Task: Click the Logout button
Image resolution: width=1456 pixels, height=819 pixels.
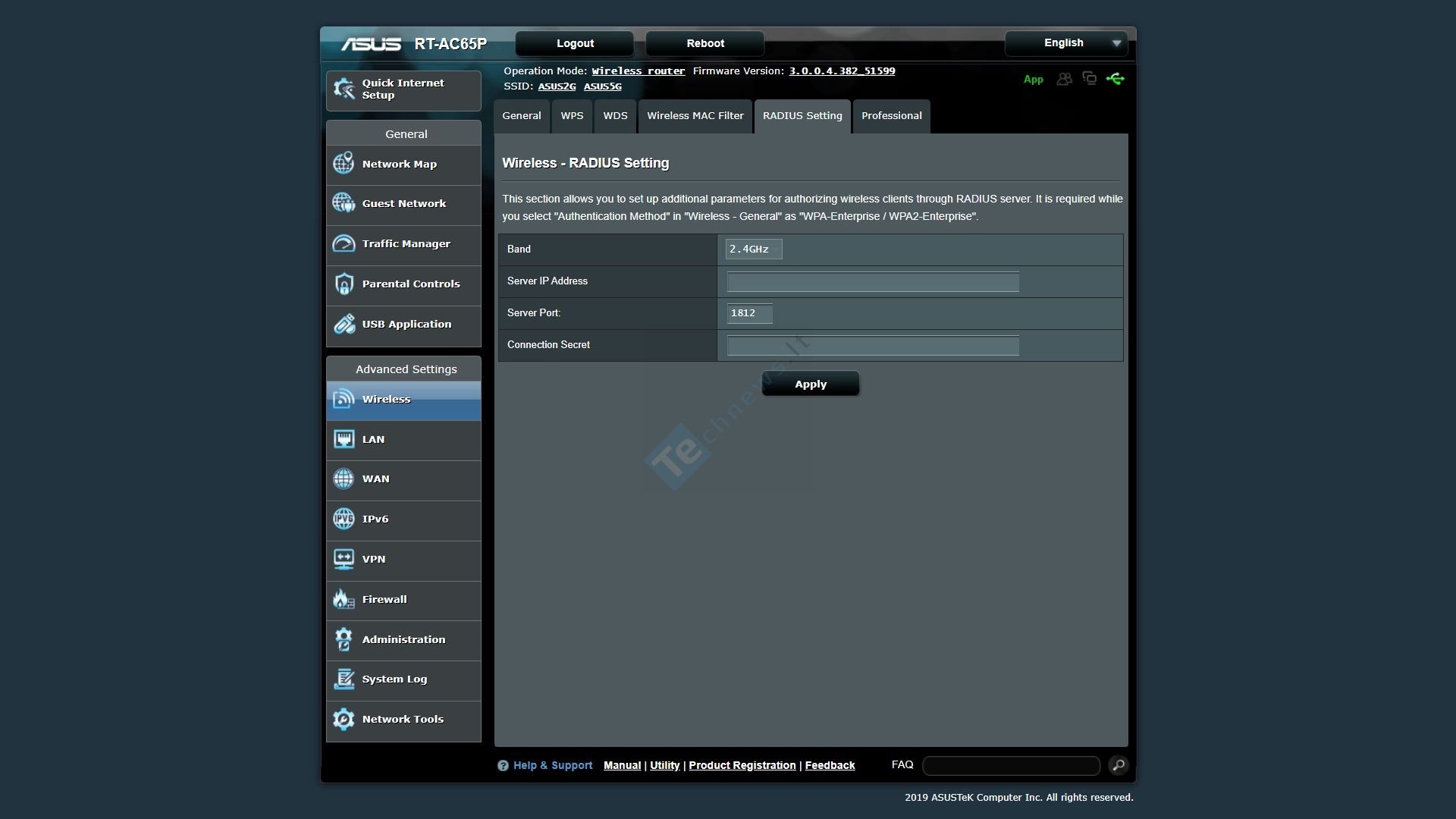Action: point(575,43)
